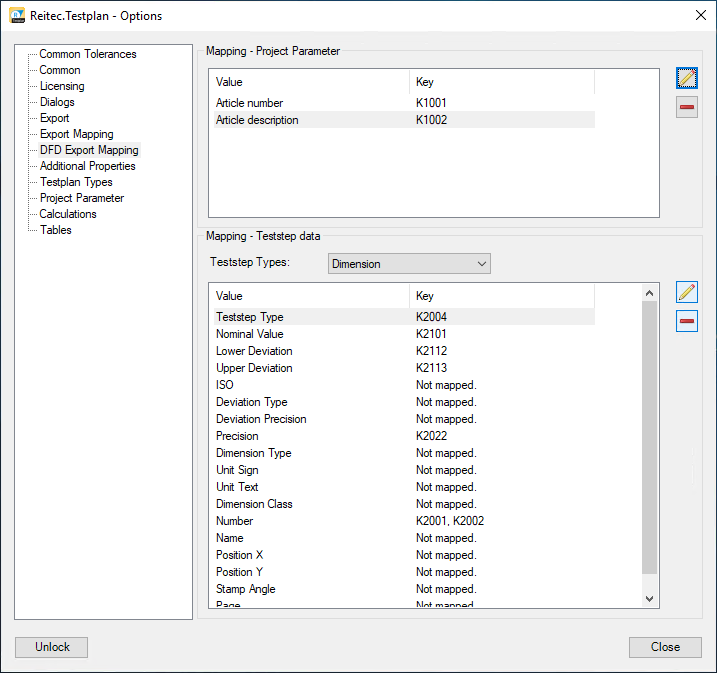This screenshot has height=673, width=717.
Task: Click the Close button at bottom right
Action: (x=665, y=647)
